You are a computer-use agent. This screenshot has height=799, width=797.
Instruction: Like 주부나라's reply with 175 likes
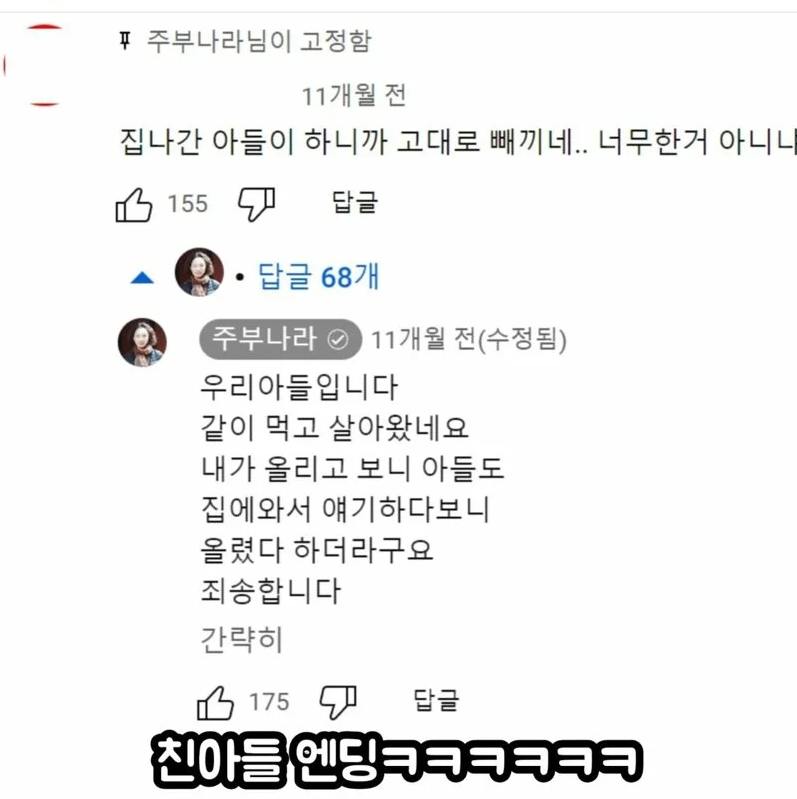pyautogui.click(x=215, y=703)
